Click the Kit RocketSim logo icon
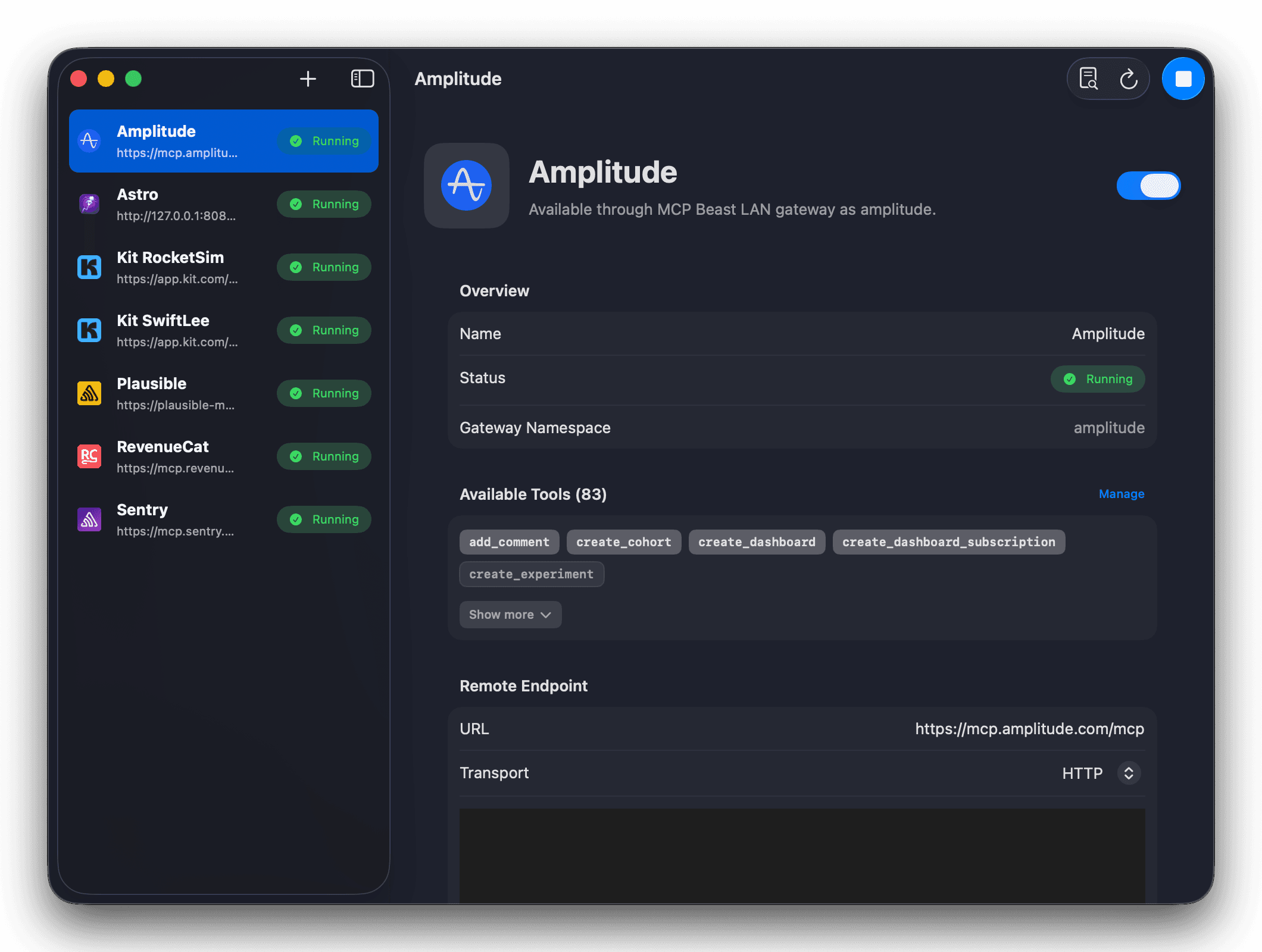This screenshot has width=1262, height=952. [x=89, y=267]
